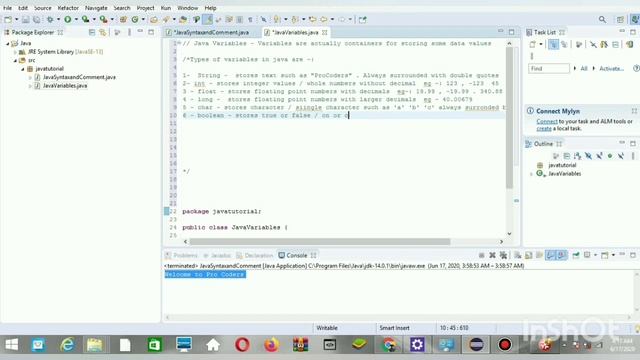Open Package Explorer view menu
Screen dimensions: 640x360
(x=129, y=32)
